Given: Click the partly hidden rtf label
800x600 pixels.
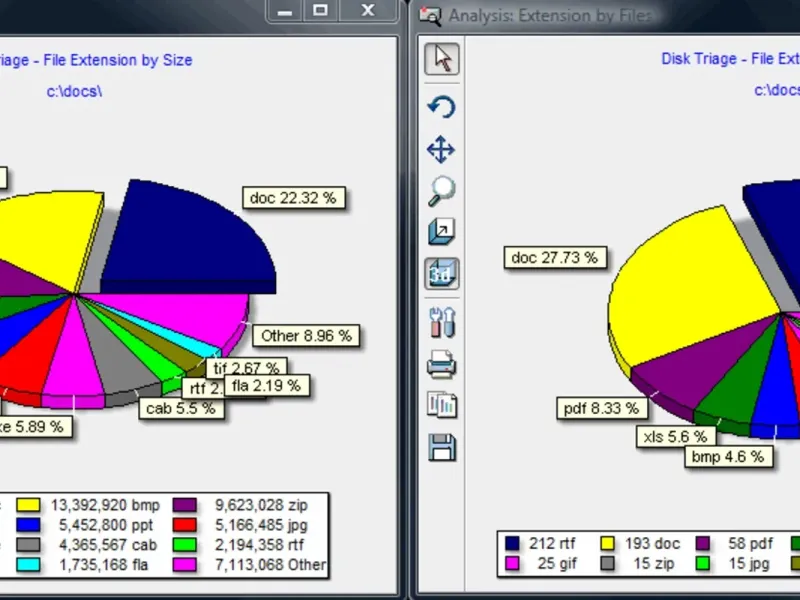Looking at the screenshot, I should [x=203, y=389].
